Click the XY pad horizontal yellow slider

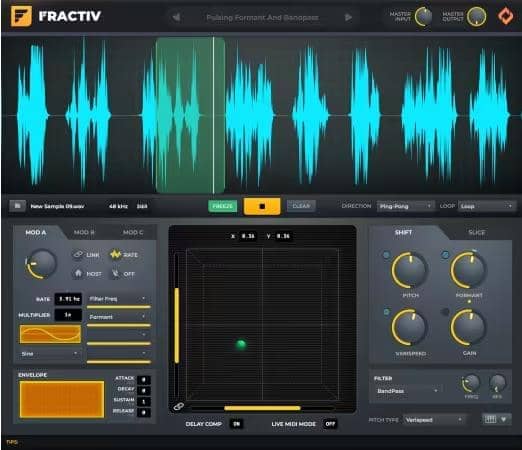(x=262, y=408)
